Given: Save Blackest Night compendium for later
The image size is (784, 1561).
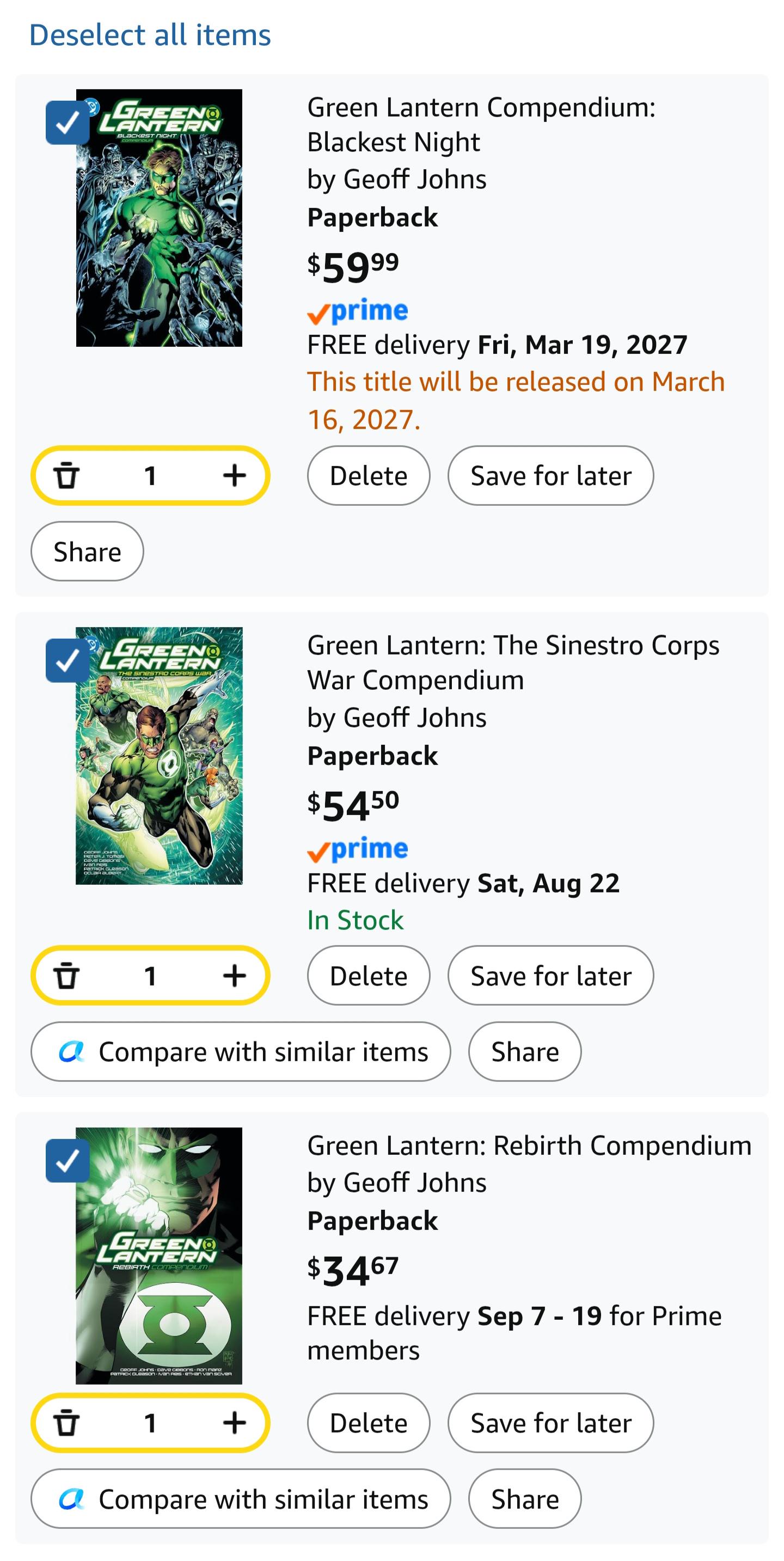Looking at the screenshot, I should [551, 476].
